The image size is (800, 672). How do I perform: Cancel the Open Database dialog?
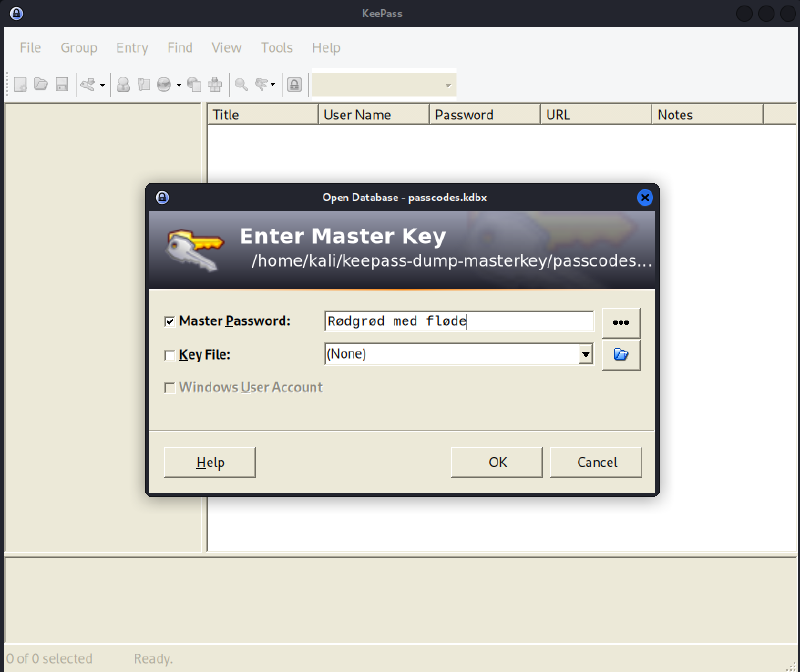coord(597,462)
